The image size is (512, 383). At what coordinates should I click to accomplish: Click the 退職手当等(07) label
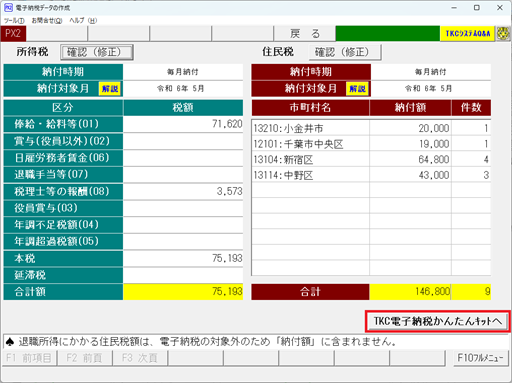tap(63, 174)
